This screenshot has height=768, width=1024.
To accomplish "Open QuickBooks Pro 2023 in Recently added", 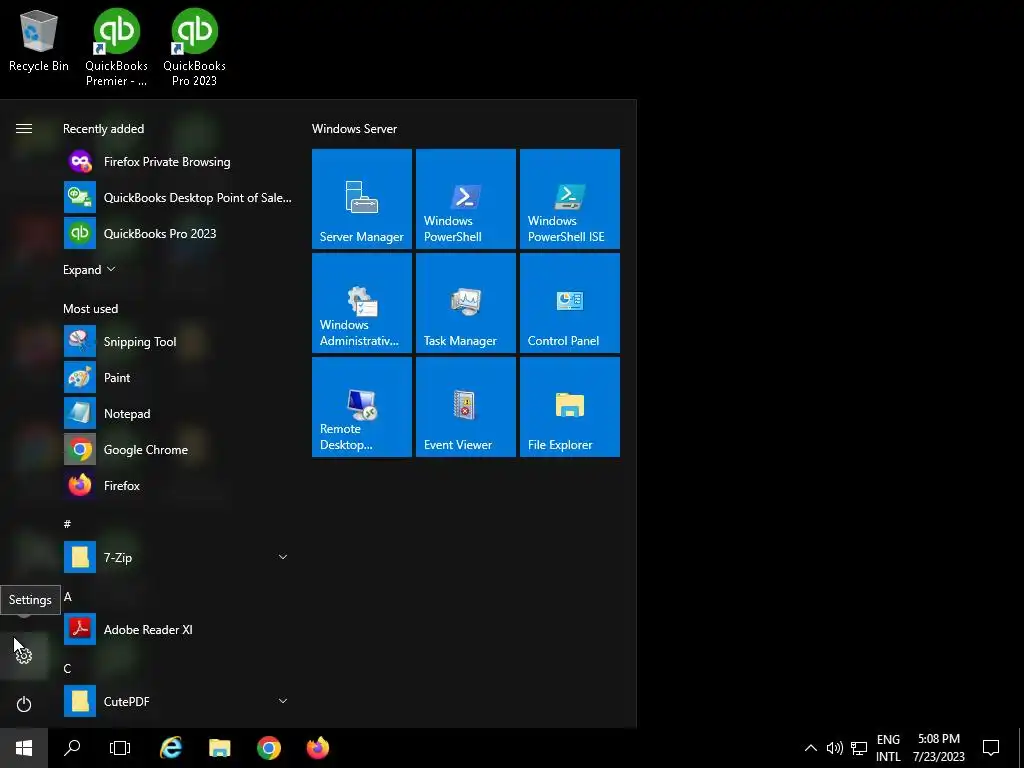I will coord(178,233).
